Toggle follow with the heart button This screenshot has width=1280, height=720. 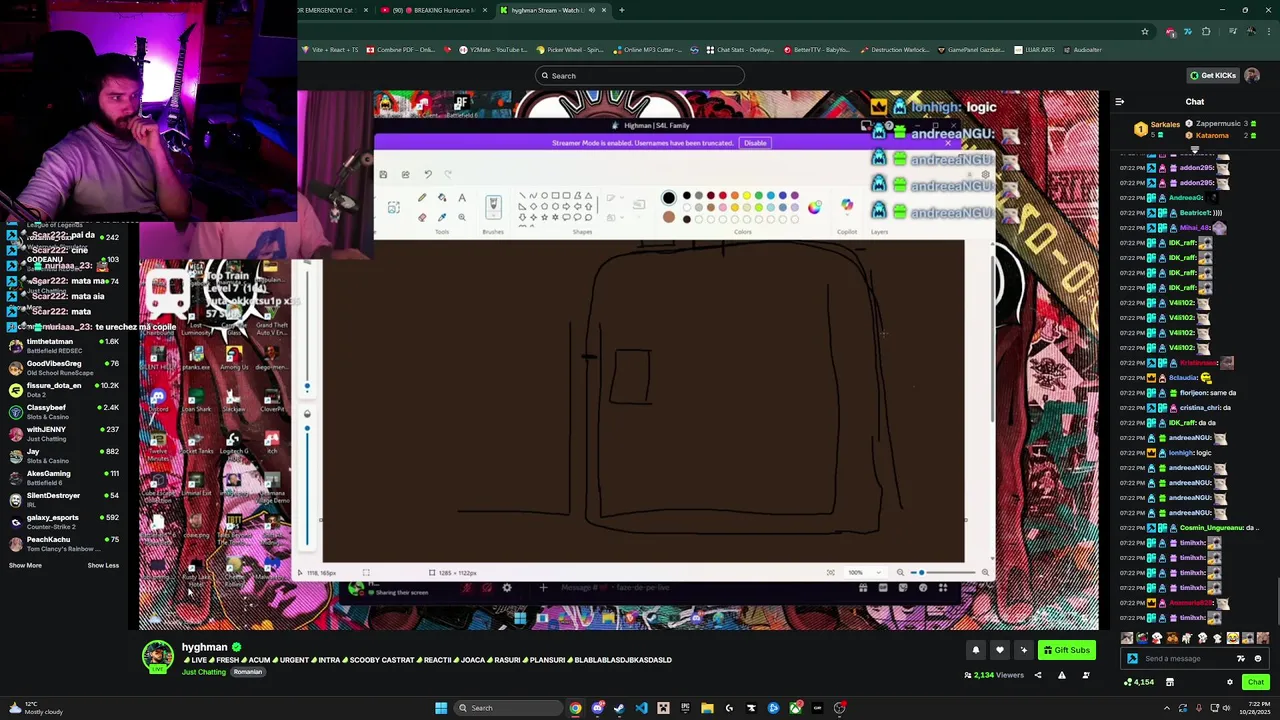point(999,650)
